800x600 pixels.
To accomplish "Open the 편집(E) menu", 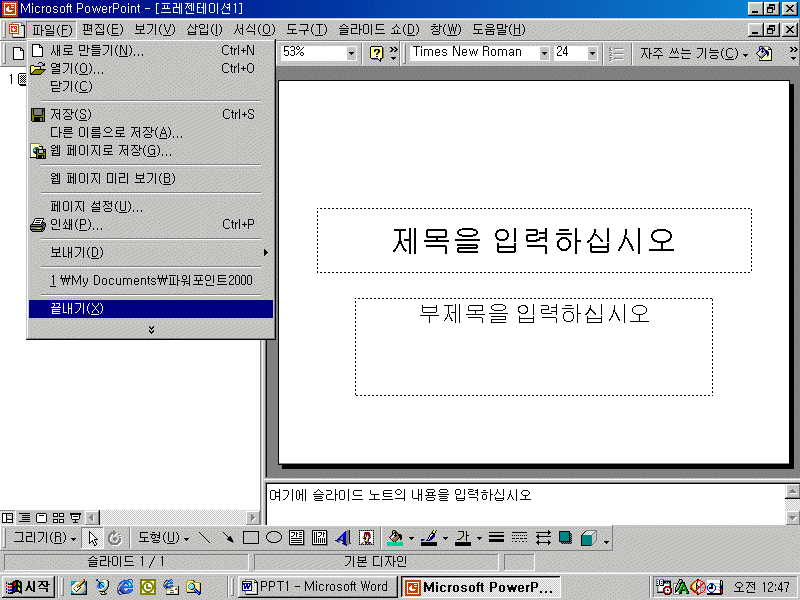I will 103,30.
